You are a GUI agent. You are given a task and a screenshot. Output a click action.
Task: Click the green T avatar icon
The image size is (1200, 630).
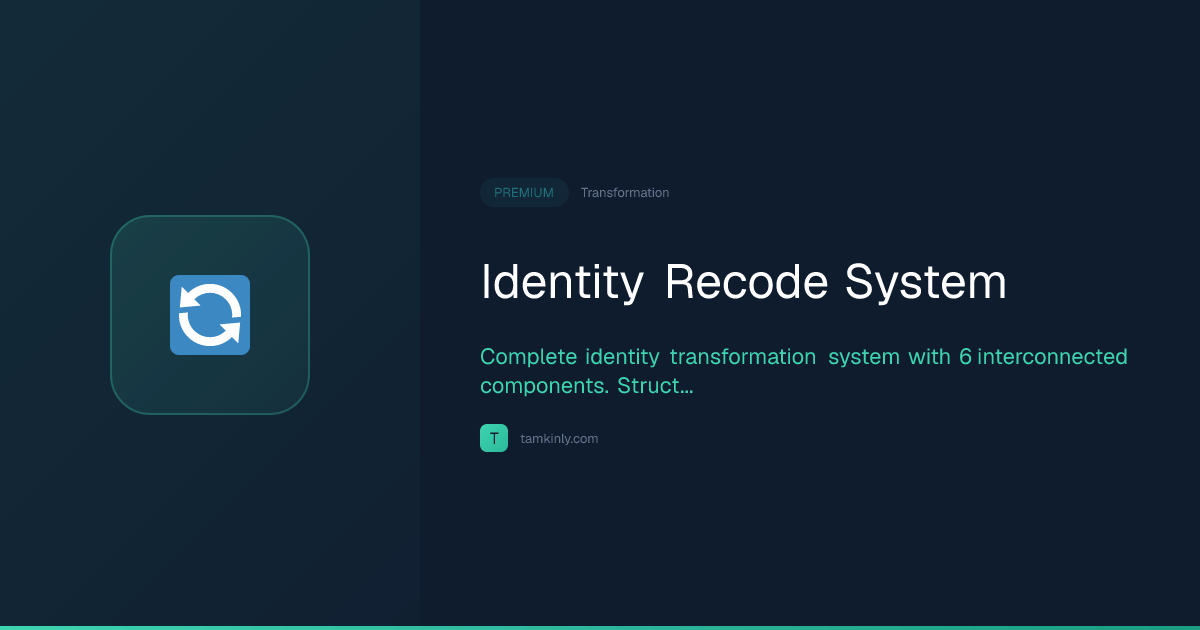pyautogui.click(x=494, y=438)
